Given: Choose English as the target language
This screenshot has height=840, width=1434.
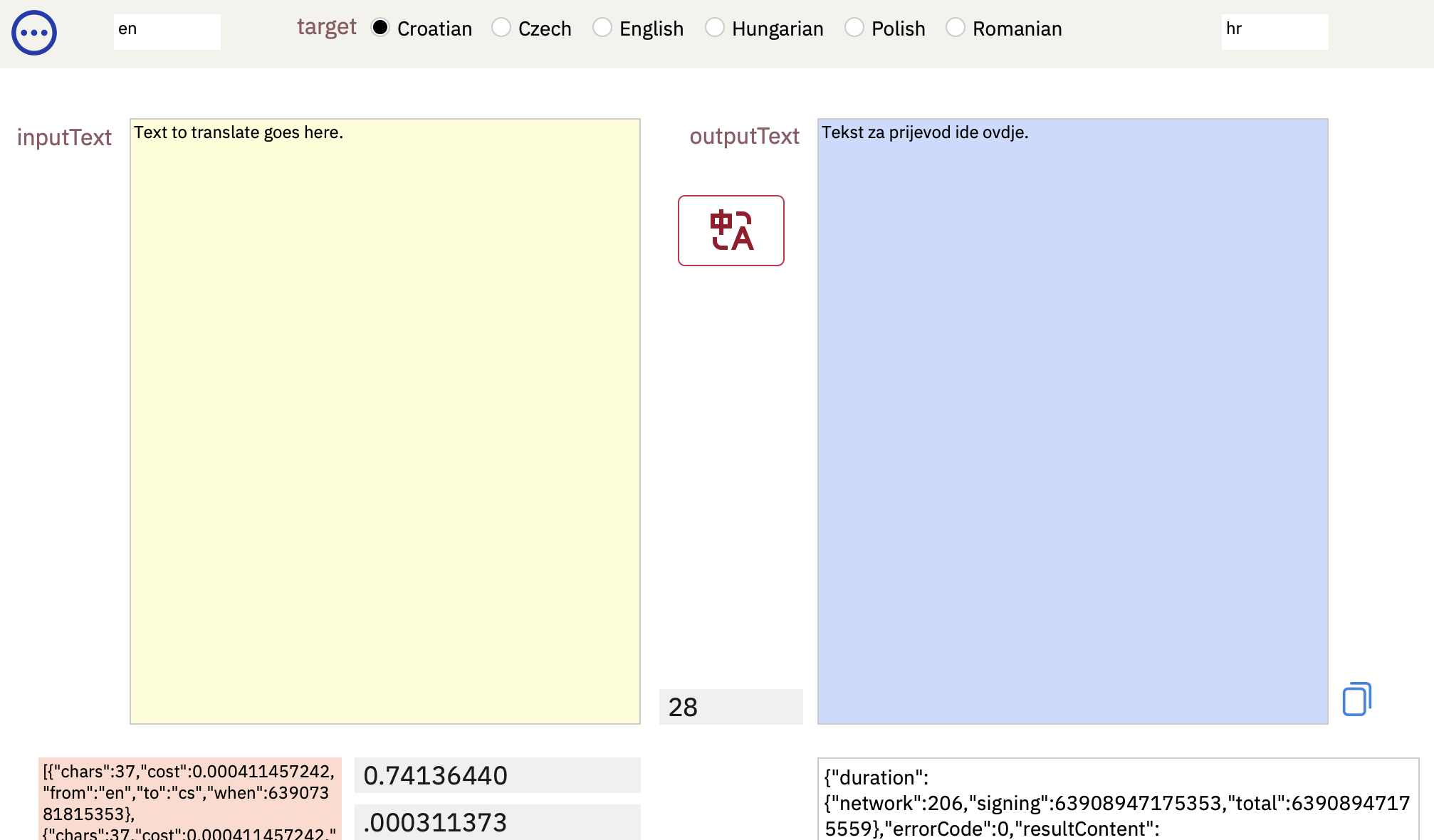Looking at the screenshot, I should [x=602, y=28].
